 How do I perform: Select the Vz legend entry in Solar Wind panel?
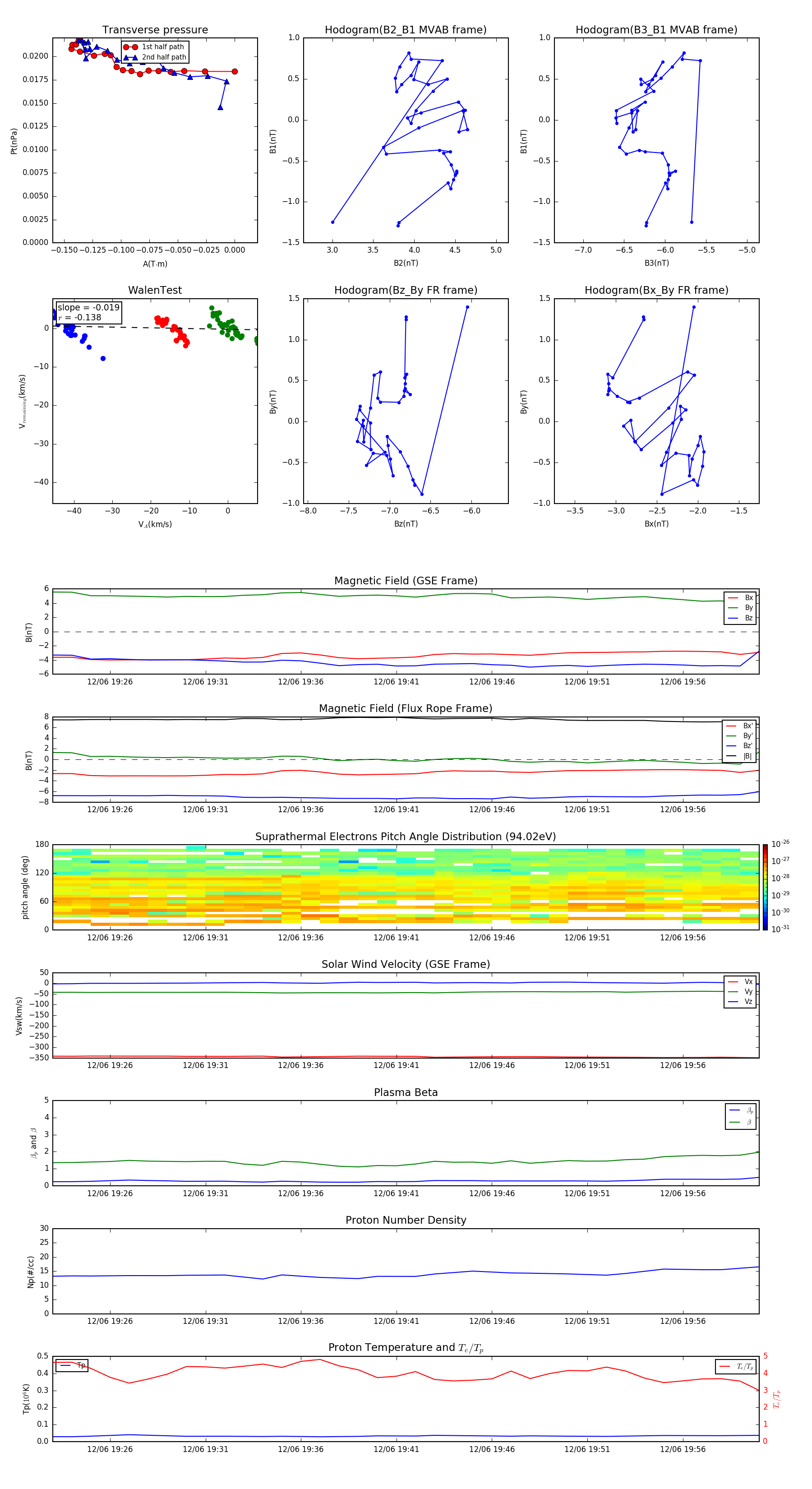coord(740,1002)
